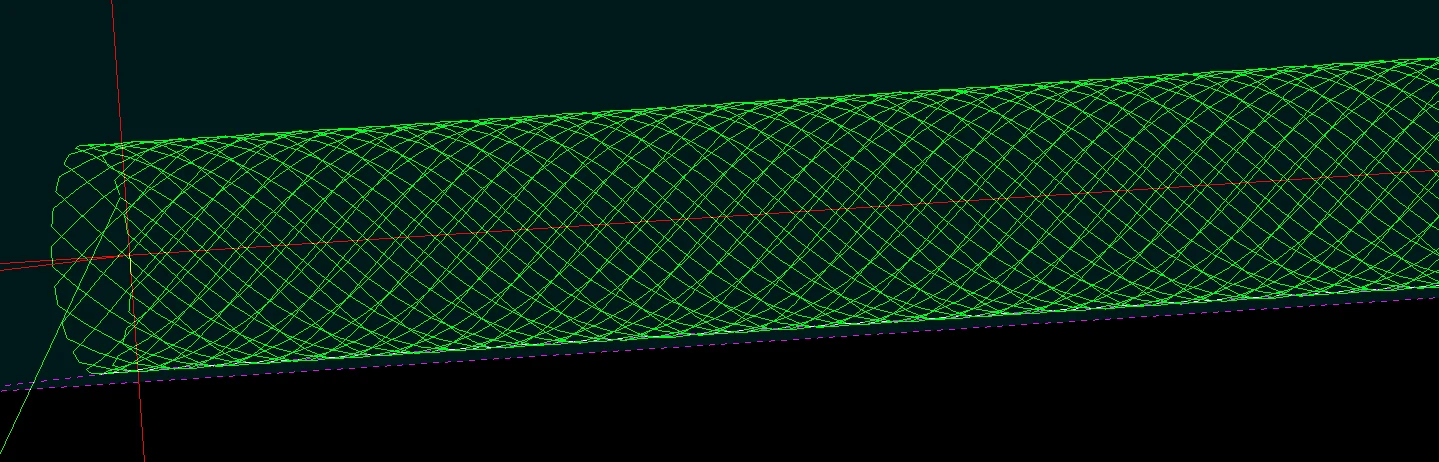Click the red axis left of the tube
Viewport: 1439px width, 462px height.
coord(25,267)
